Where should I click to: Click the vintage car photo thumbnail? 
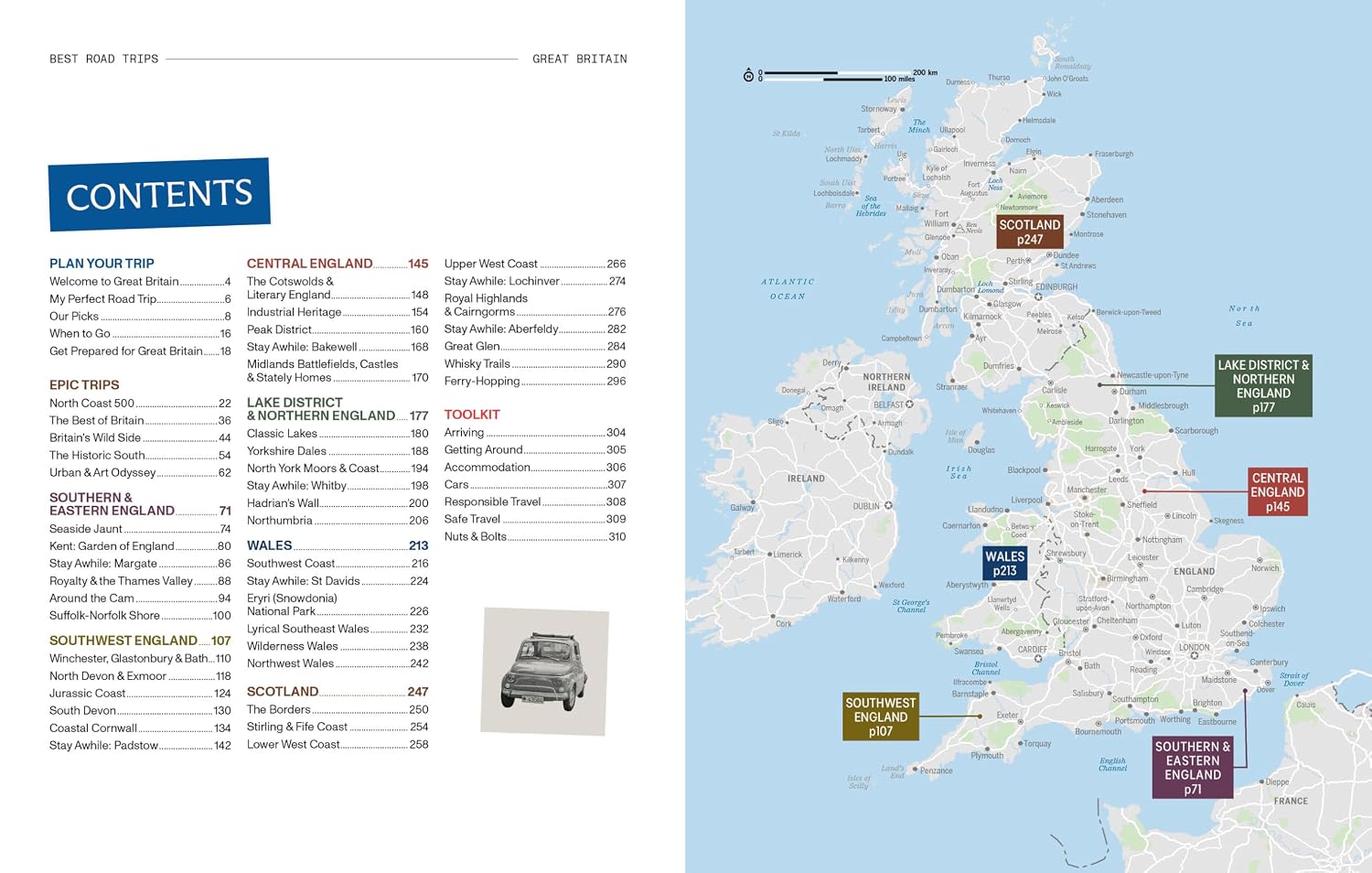(x=544, y=671)
